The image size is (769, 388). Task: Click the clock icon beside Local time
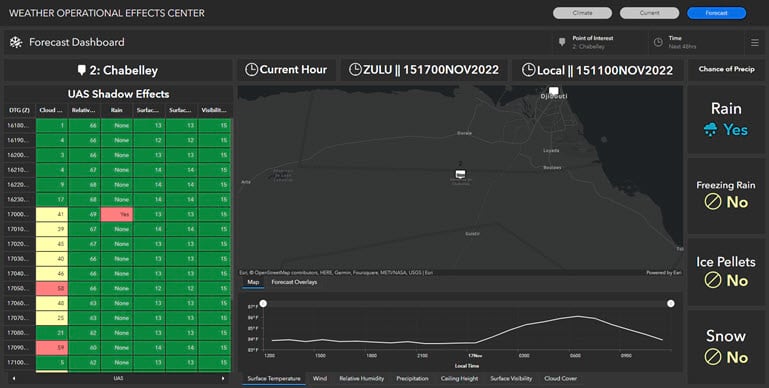pos(528,70)
